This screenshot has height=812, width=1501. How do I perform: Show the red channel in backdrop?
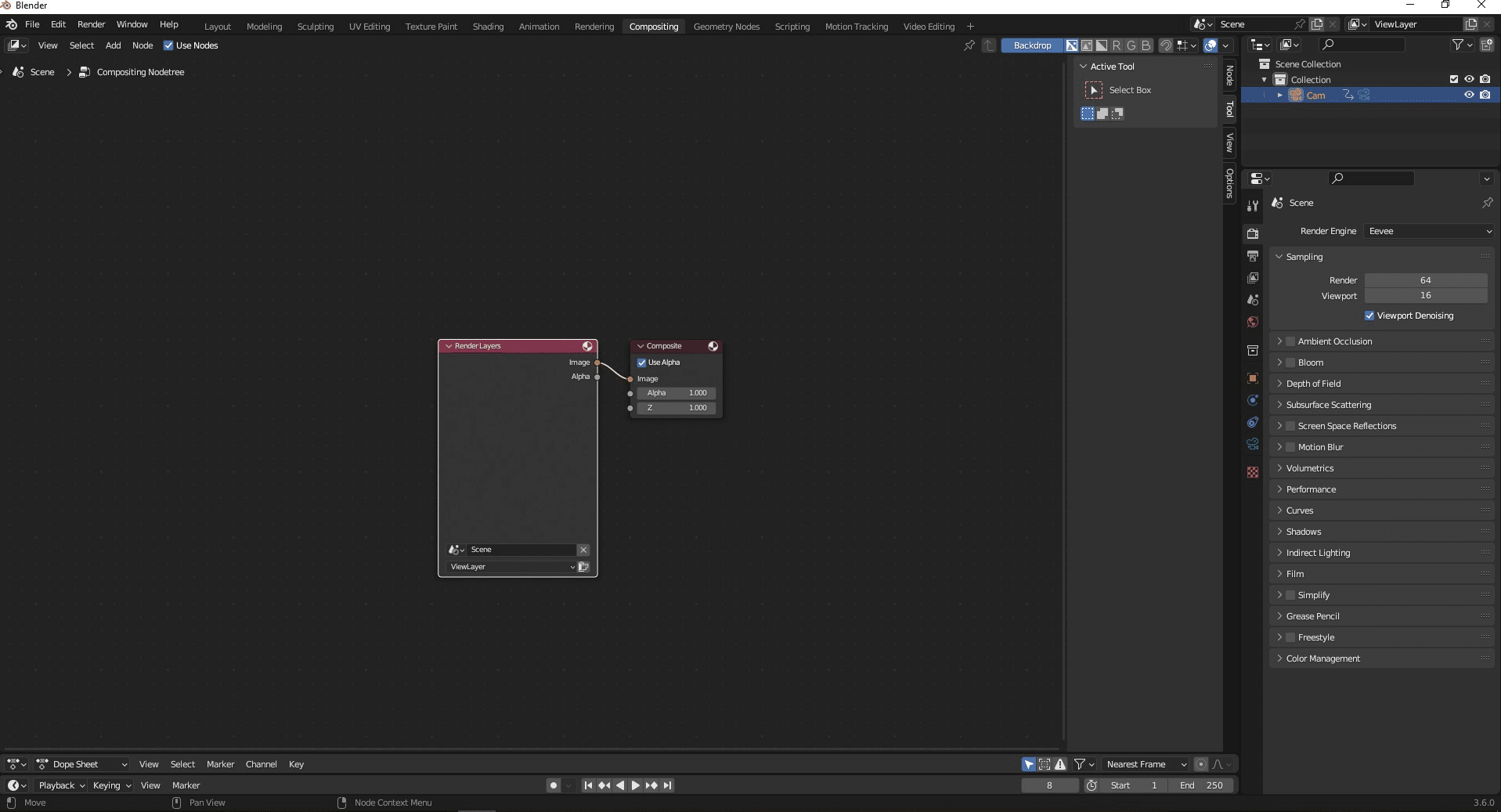pos(1117,45)
